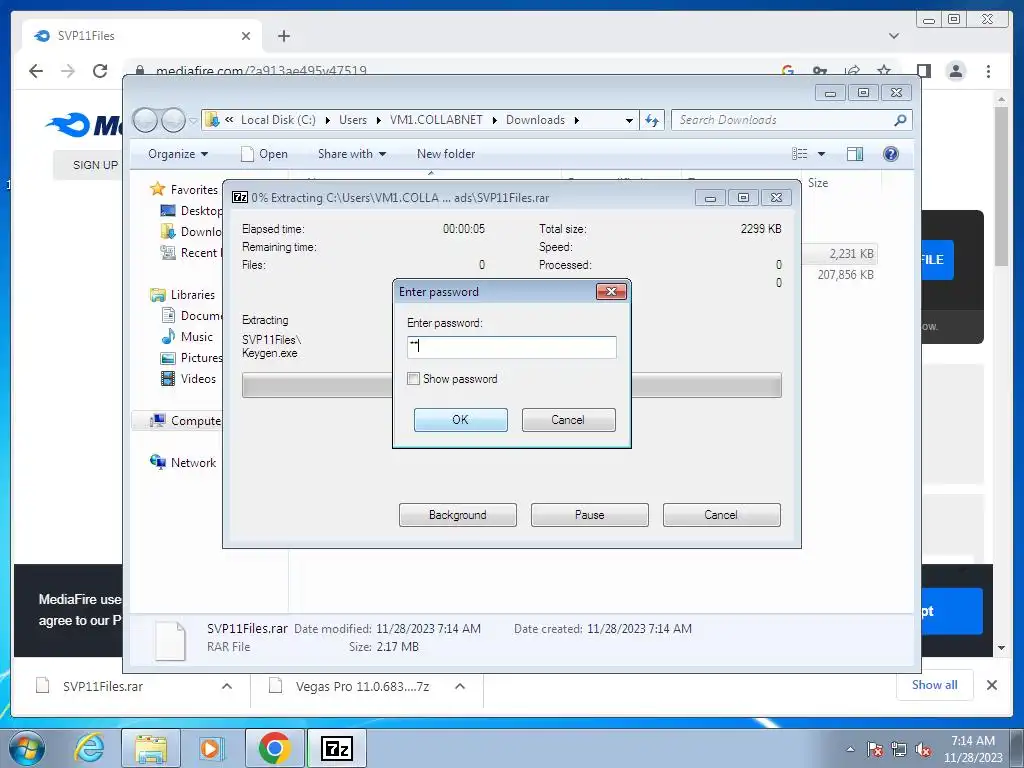Viewport: 1024px width, 768px height.
Task: Cancel the Enter password dialog
Action: pos(568,420)
